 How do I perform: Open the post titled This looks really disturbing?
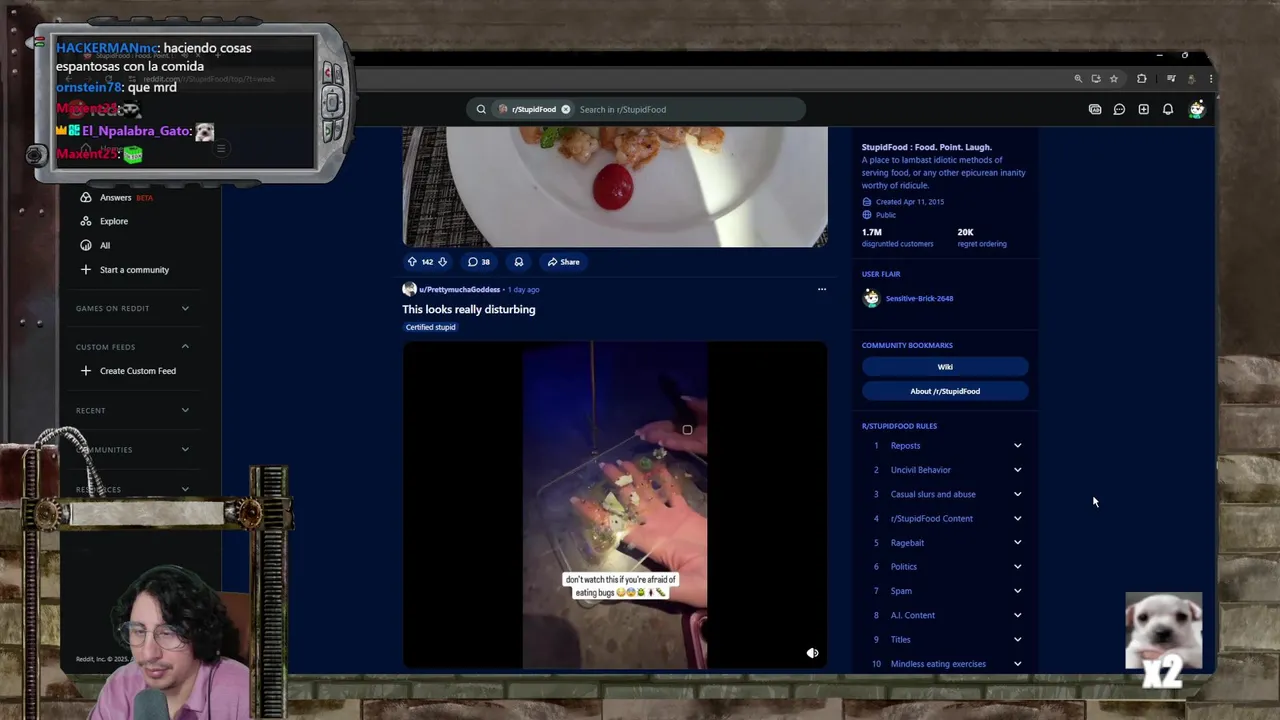(x=469, y=309)
